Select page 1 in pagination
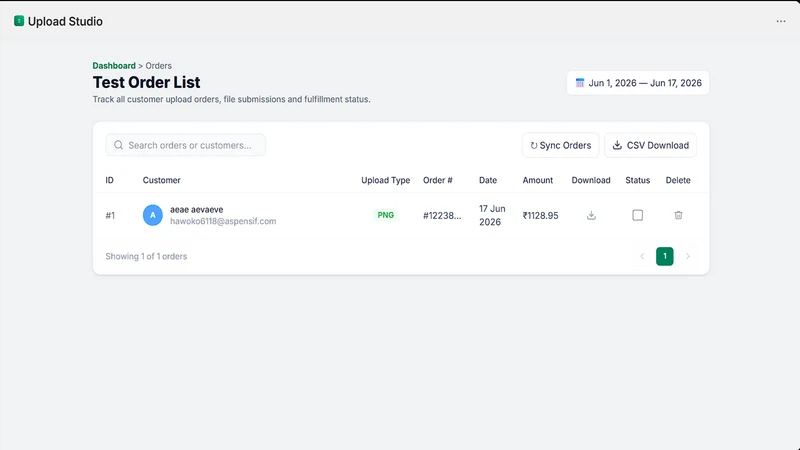Viewport: 800px width, 450px height. 664,256
